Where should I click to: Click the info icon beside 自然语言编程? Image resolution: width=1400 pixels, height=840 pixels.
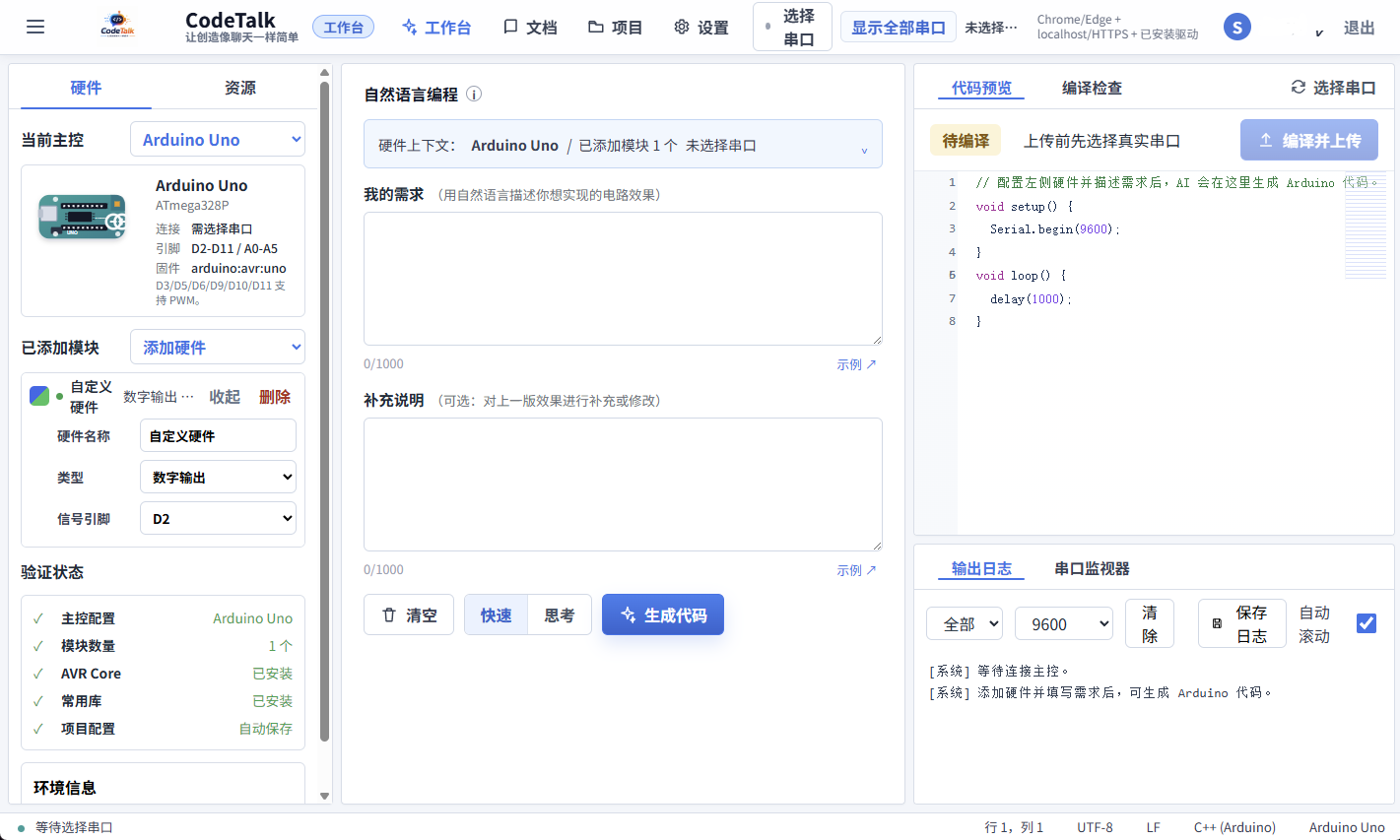(x=474, y=95)
